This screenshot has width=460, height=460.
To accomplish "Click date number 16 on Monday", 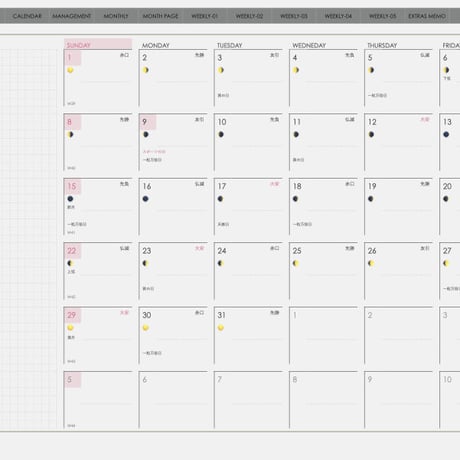I will (147, 186).
